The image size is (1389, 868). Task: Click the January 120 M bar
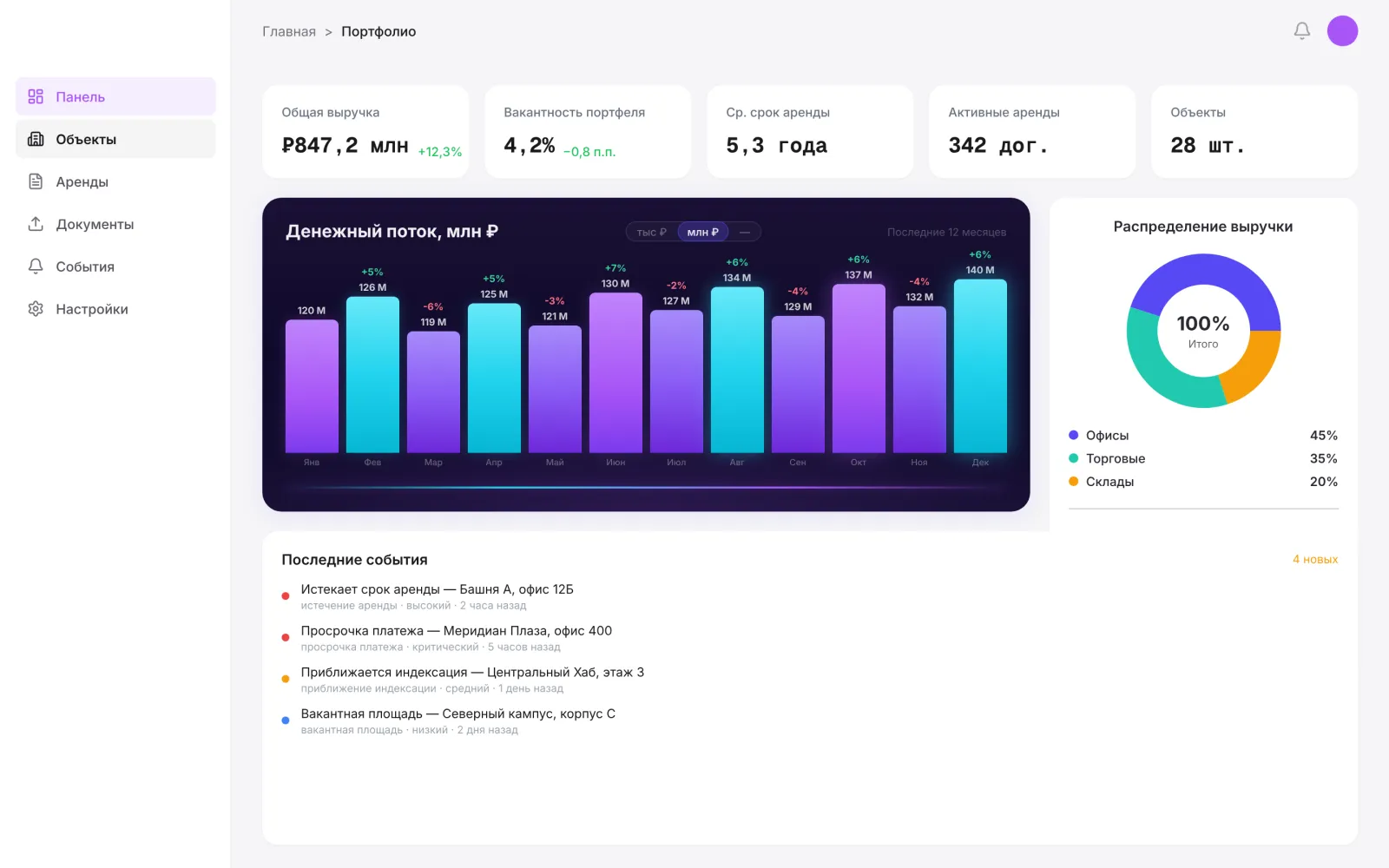[x=312, y=386]
